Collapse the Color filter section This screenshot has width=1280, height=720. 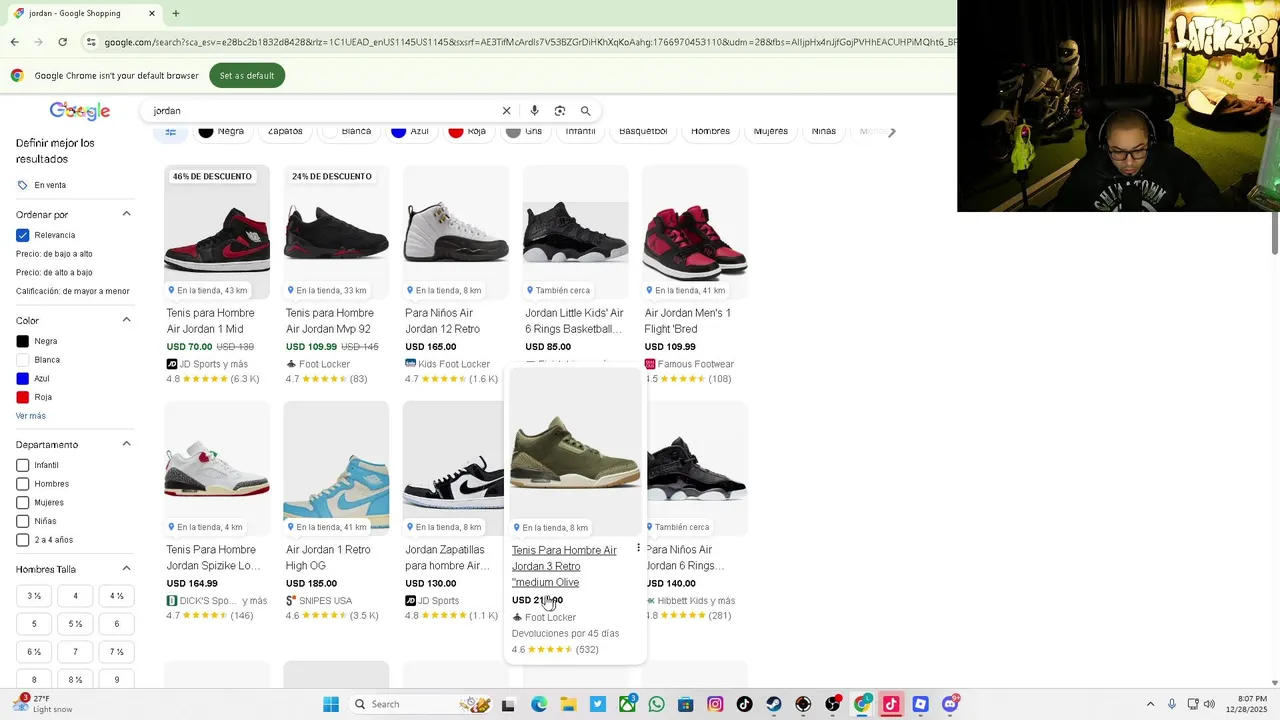pyautogui.click(x=126, y=320)
